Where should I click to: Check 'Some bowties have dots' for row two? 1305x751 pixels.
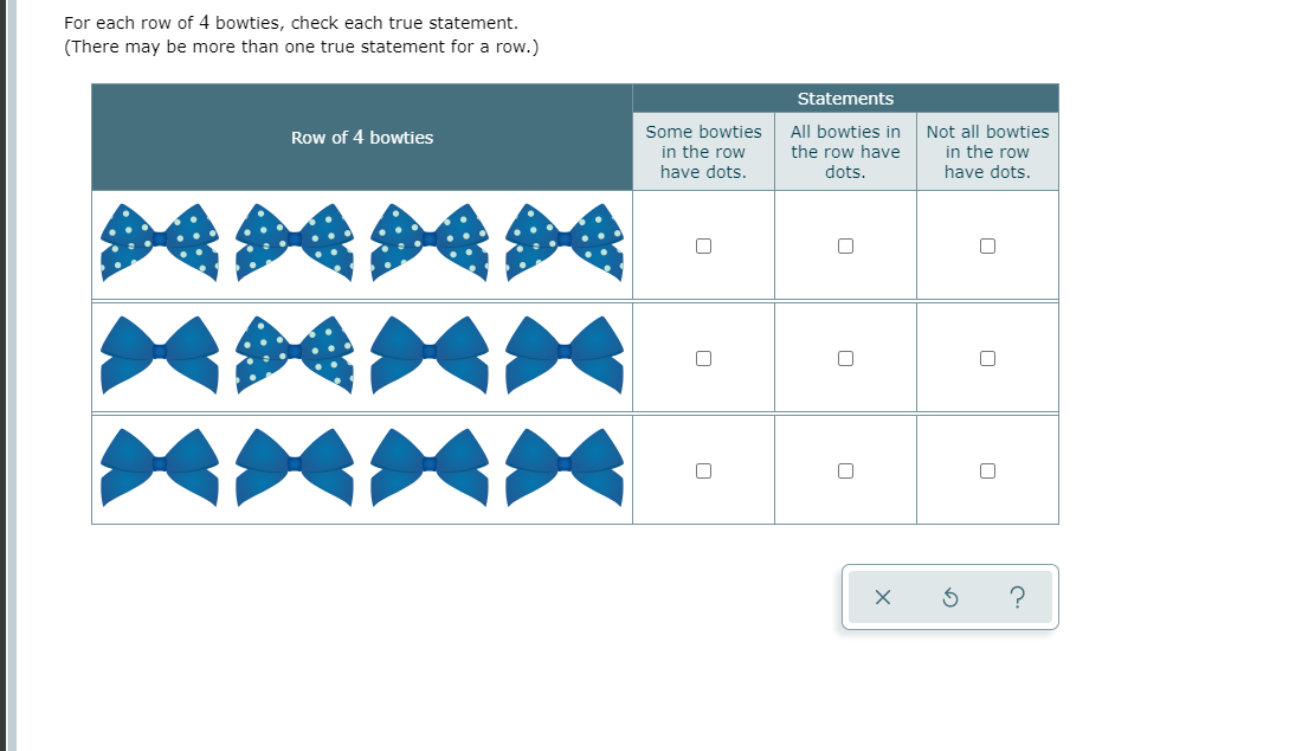[703, 356]
